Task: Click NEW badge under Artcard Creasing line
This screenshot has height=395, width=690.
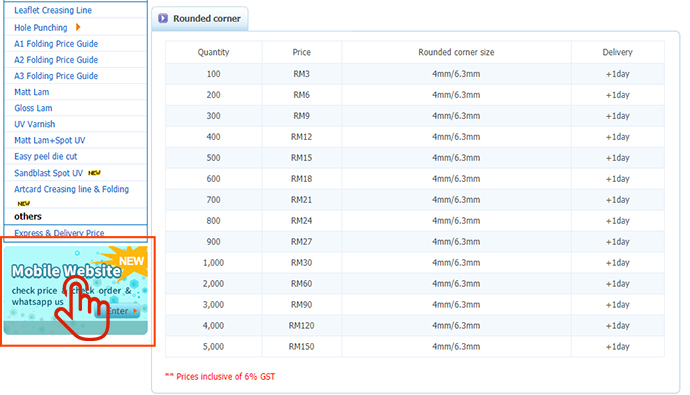Action: click(x=23, y=203)
